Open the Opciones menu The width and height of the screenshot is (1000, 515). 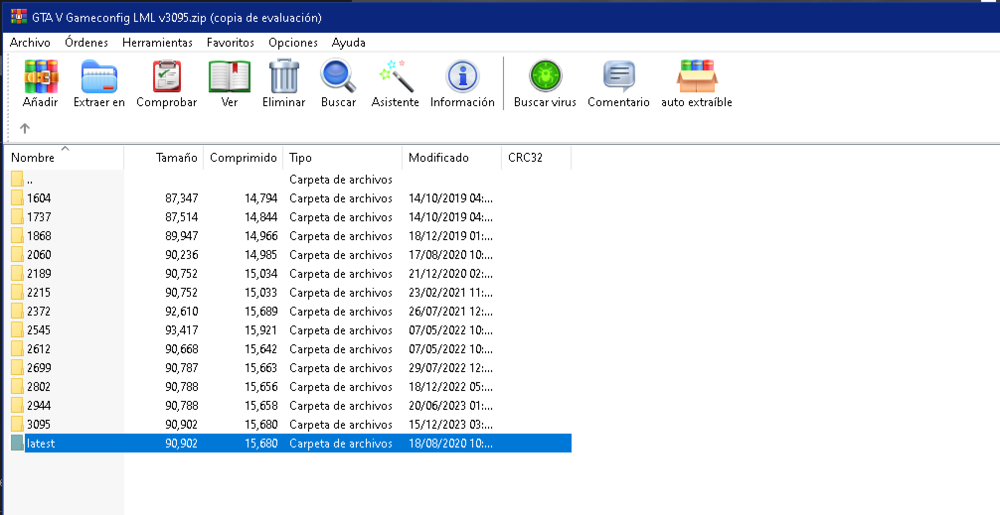click(x=293, y=43)
